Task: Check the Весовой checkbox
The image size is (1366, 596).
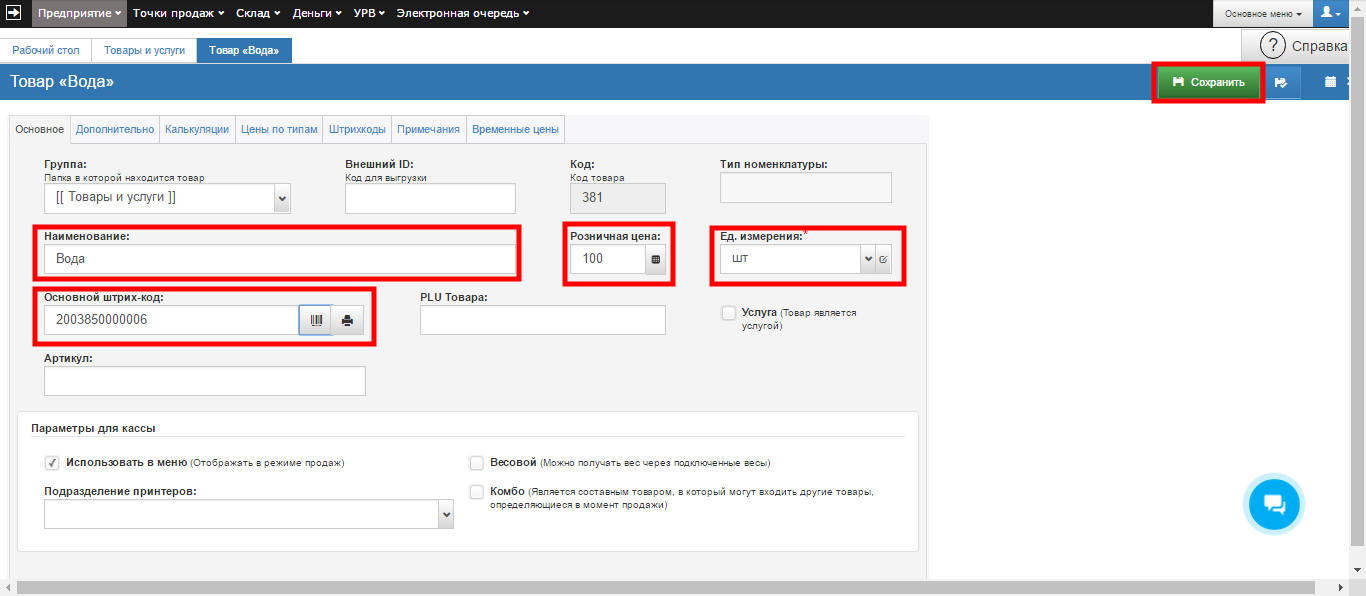Action: pos(477,463)
